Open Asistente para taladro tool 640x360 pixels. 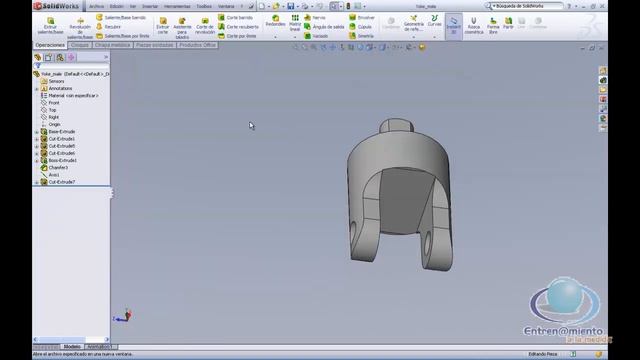(182, 28)
